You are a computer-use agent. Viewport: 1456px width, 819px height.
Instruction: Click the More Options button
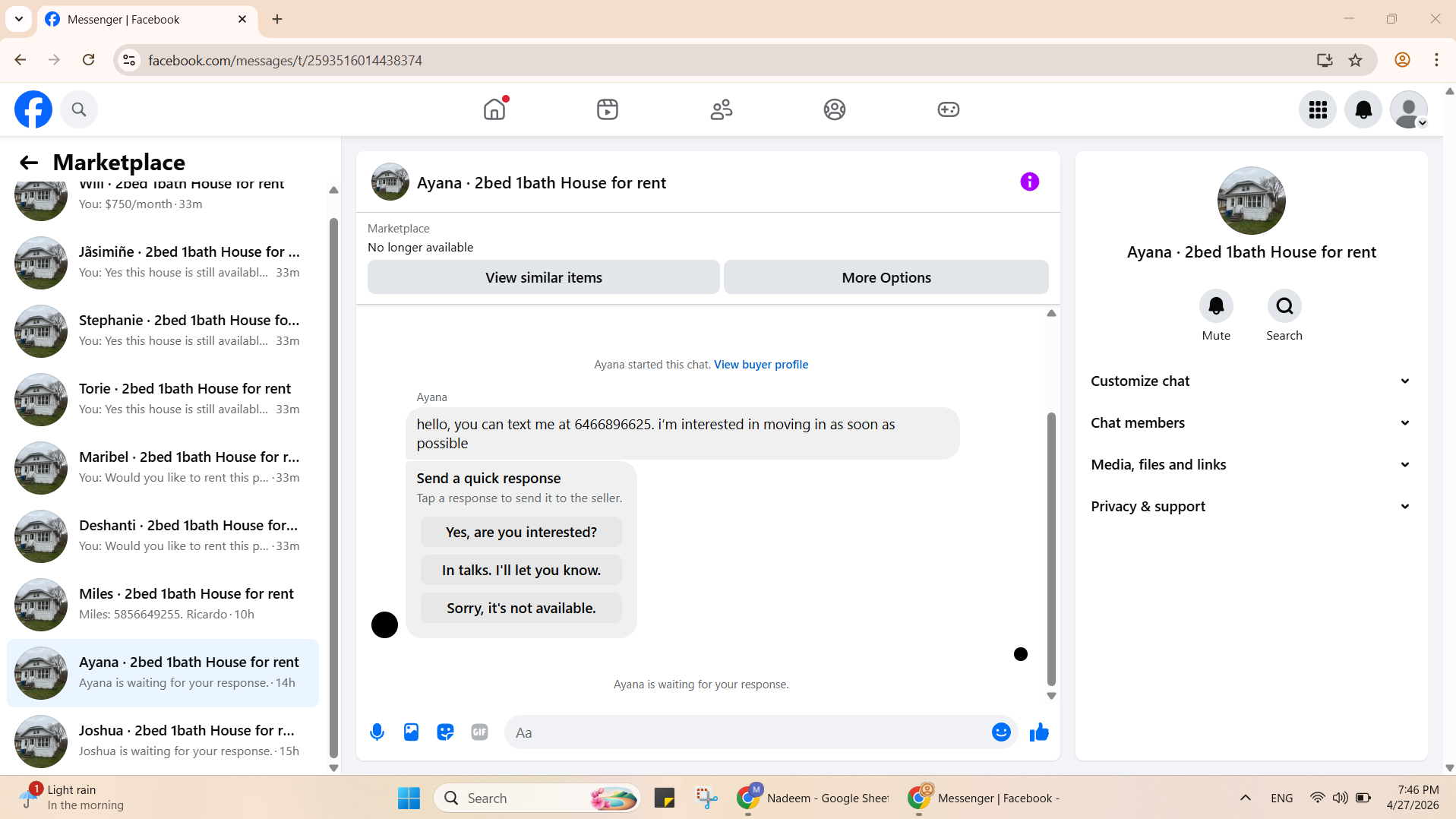[886, 277]
